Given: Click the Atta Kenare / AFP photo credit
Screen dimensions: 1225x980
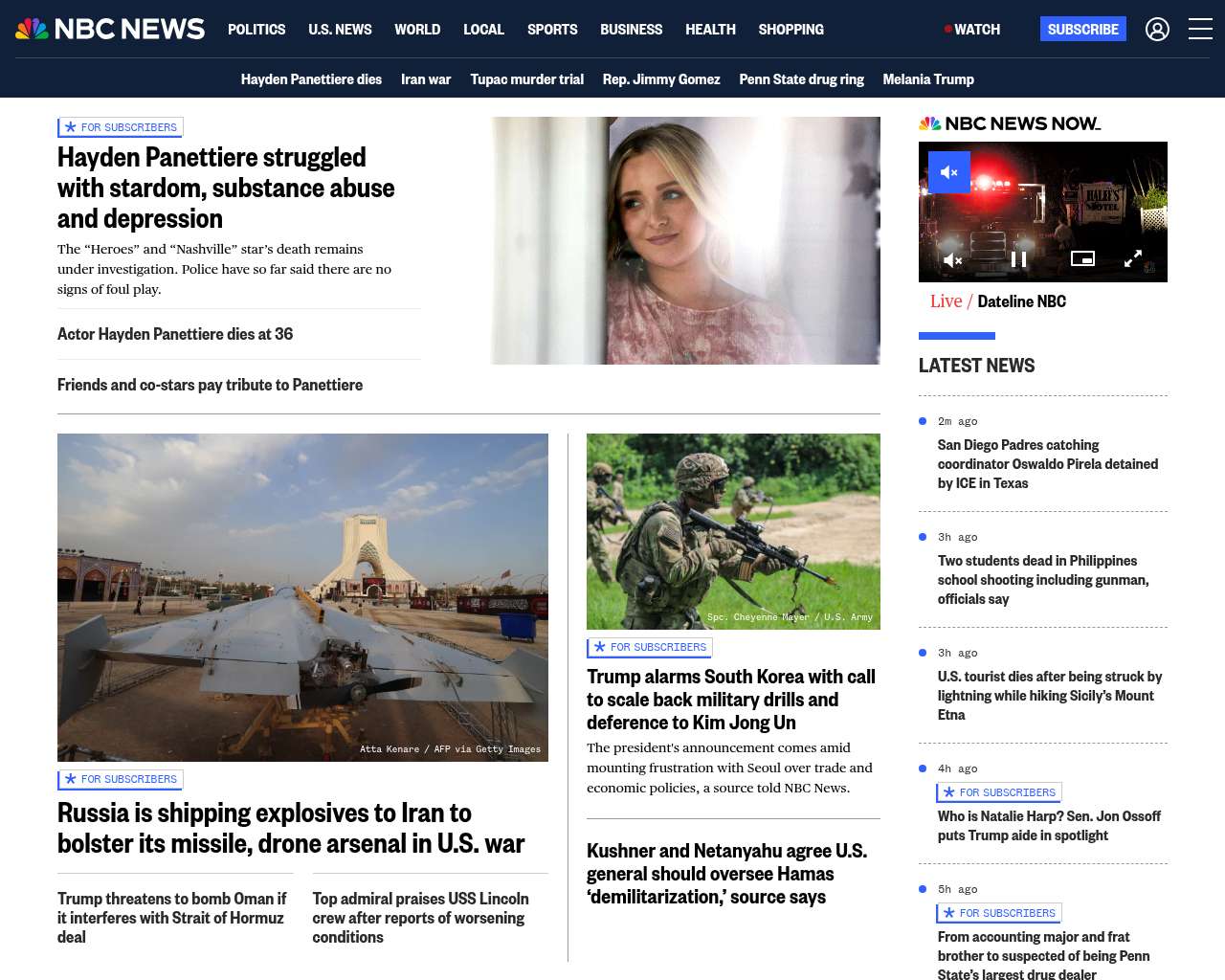Looking at the screenshot, I should click(450, 749).
